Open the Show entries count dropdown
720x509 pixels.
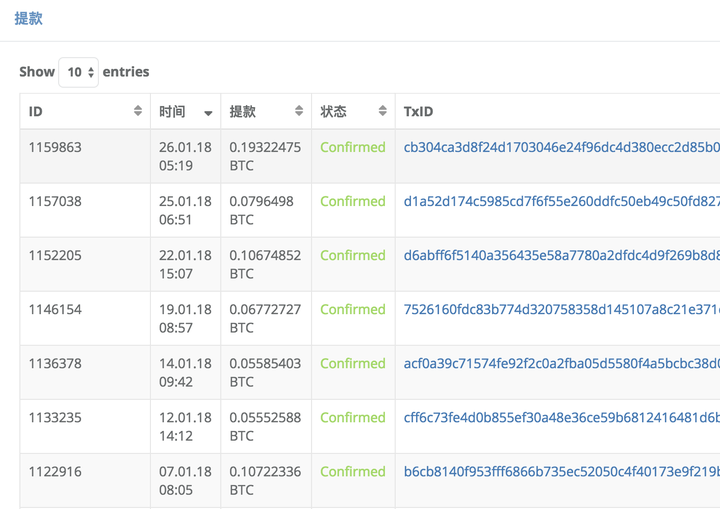(x=79, y=72)
